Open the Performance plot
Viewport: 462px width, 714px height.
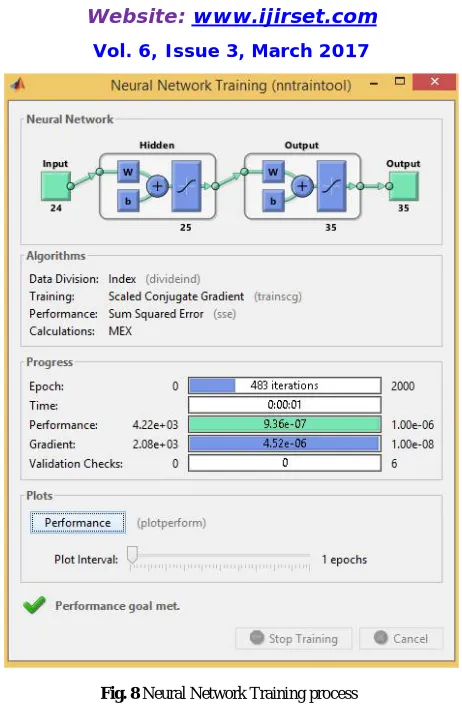[x=78, y=522]
